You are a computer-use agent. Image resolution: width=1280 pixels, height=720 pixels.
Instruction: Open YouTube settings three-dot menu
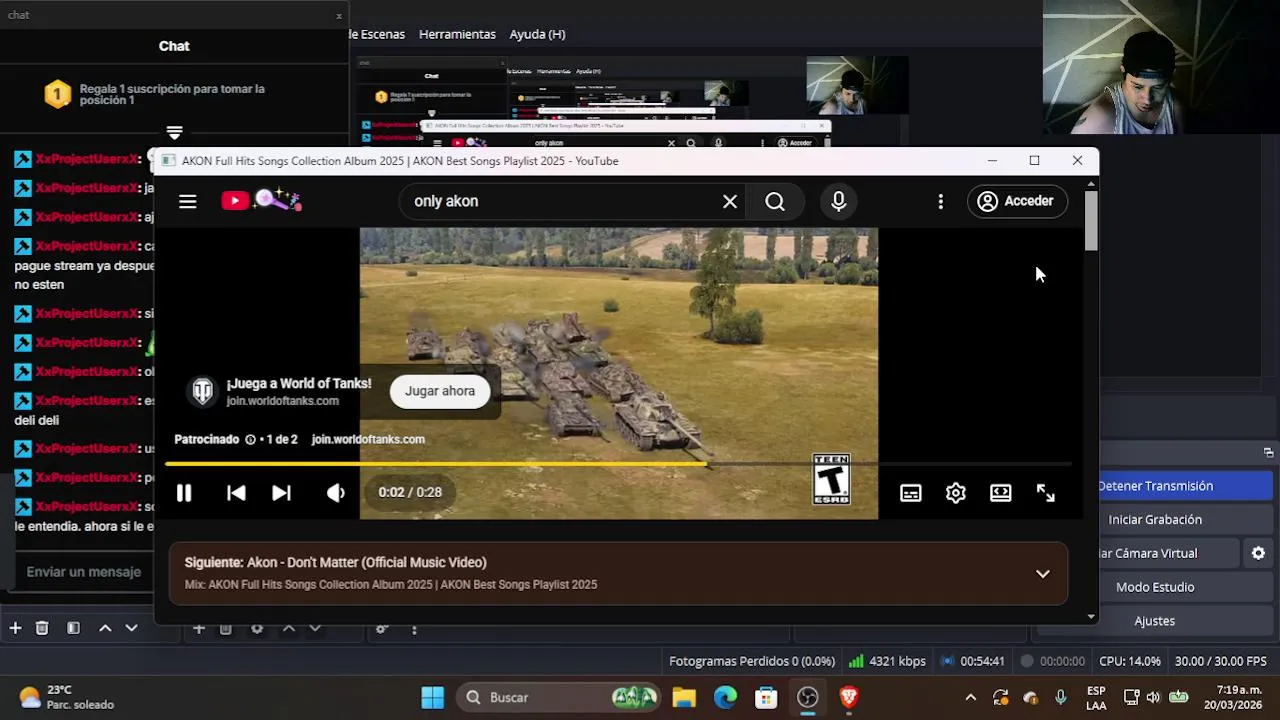click(940, 201)
